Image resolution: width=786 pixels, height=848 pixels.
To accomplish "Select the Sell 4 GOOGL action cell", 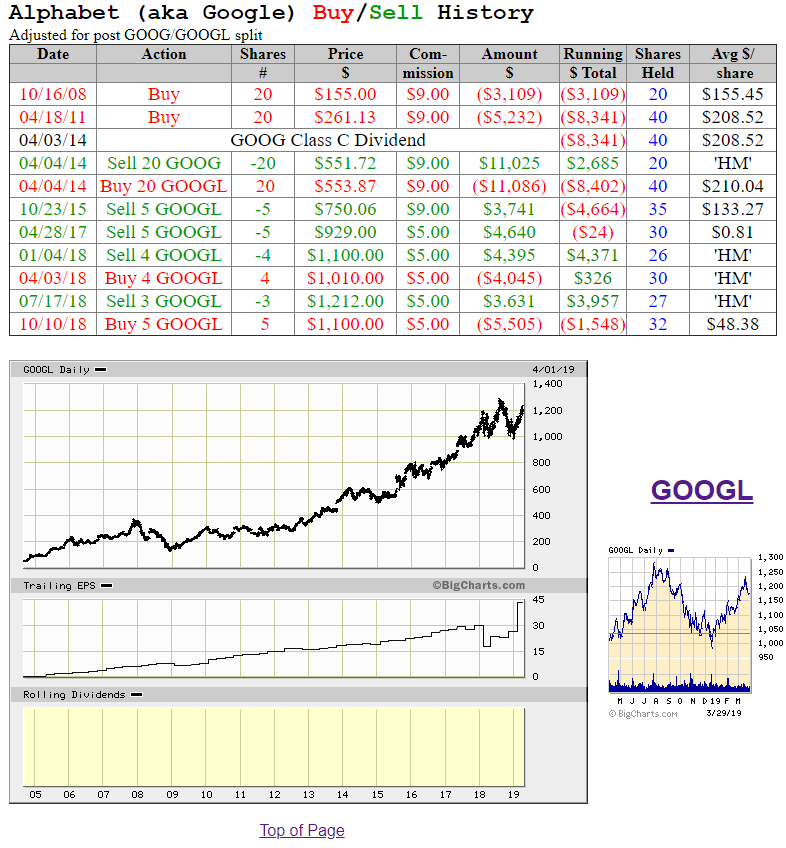I will 164,255.
